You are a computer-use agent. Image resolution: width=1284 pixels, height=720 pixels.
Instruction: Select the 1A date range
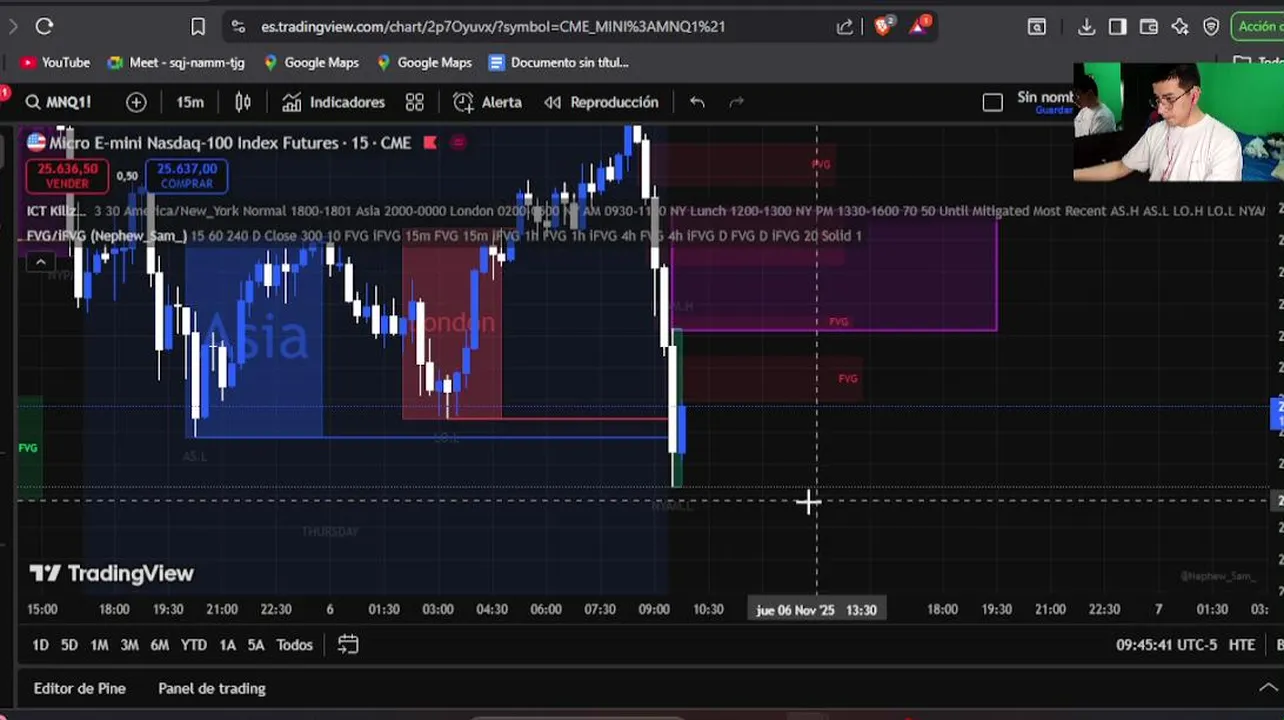tap(227, 645)
